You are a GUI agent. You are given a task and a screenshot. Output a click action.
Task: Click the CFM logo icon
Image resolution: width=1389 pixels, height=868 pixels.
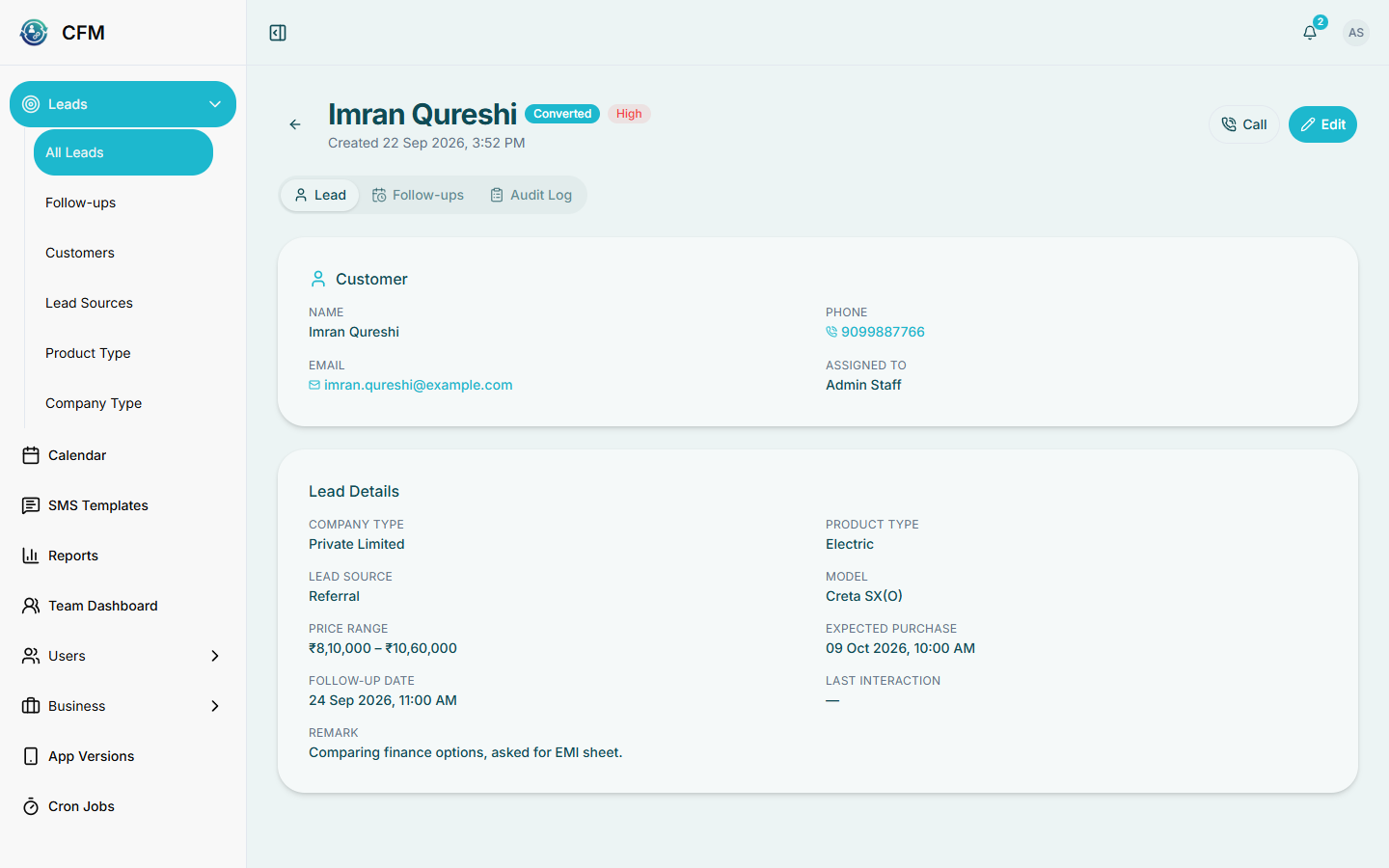pos(34,33)
